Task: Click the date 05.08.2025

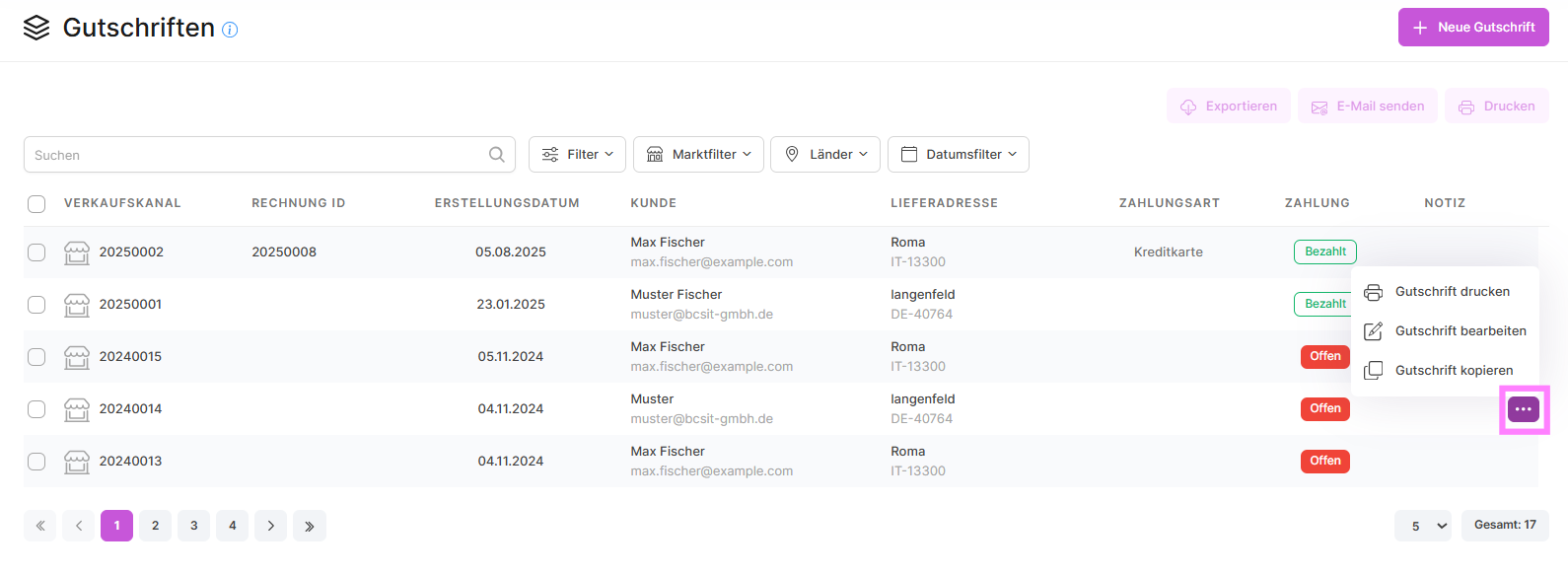Action: click(511, 252)
